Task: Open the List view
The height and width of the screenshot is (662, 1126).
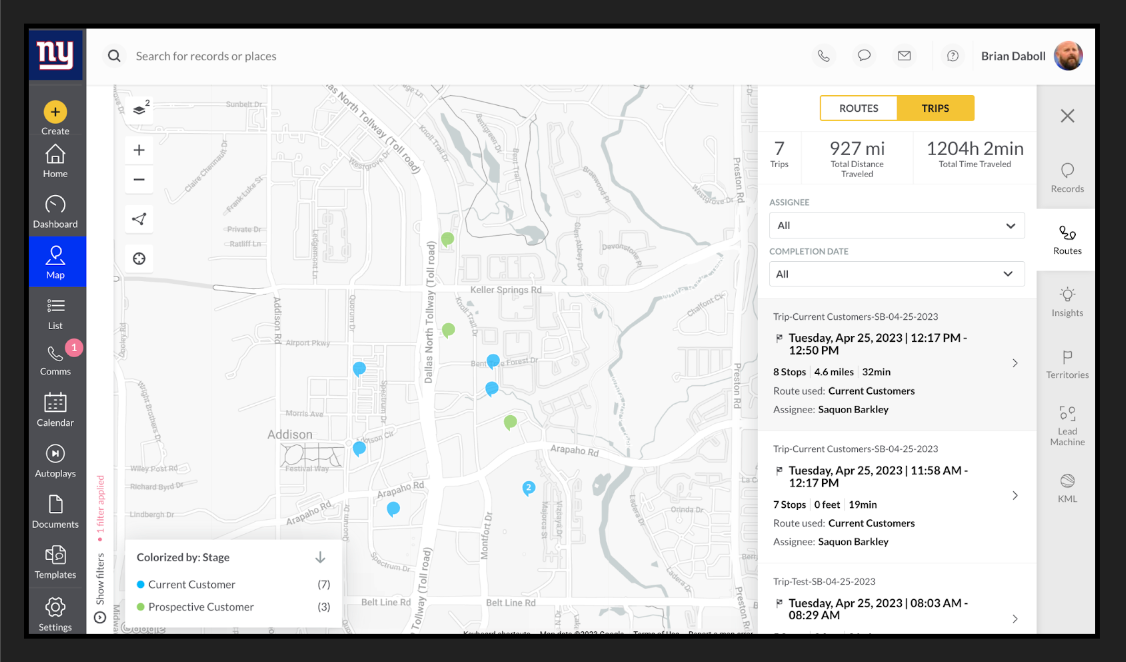Action: pos(55,314)
